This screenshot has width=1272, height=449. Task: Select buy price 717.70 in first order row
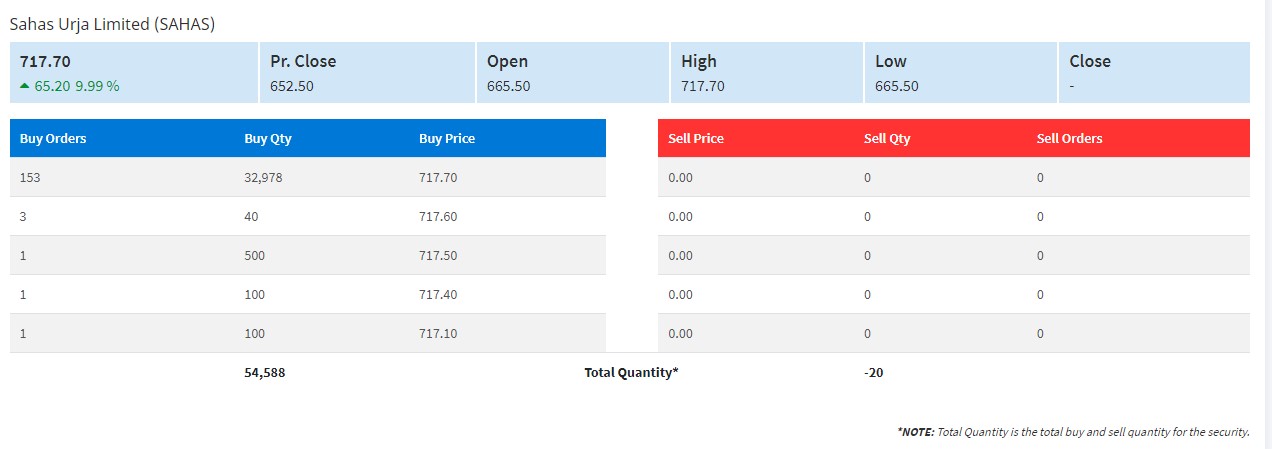tap(438, 177)
